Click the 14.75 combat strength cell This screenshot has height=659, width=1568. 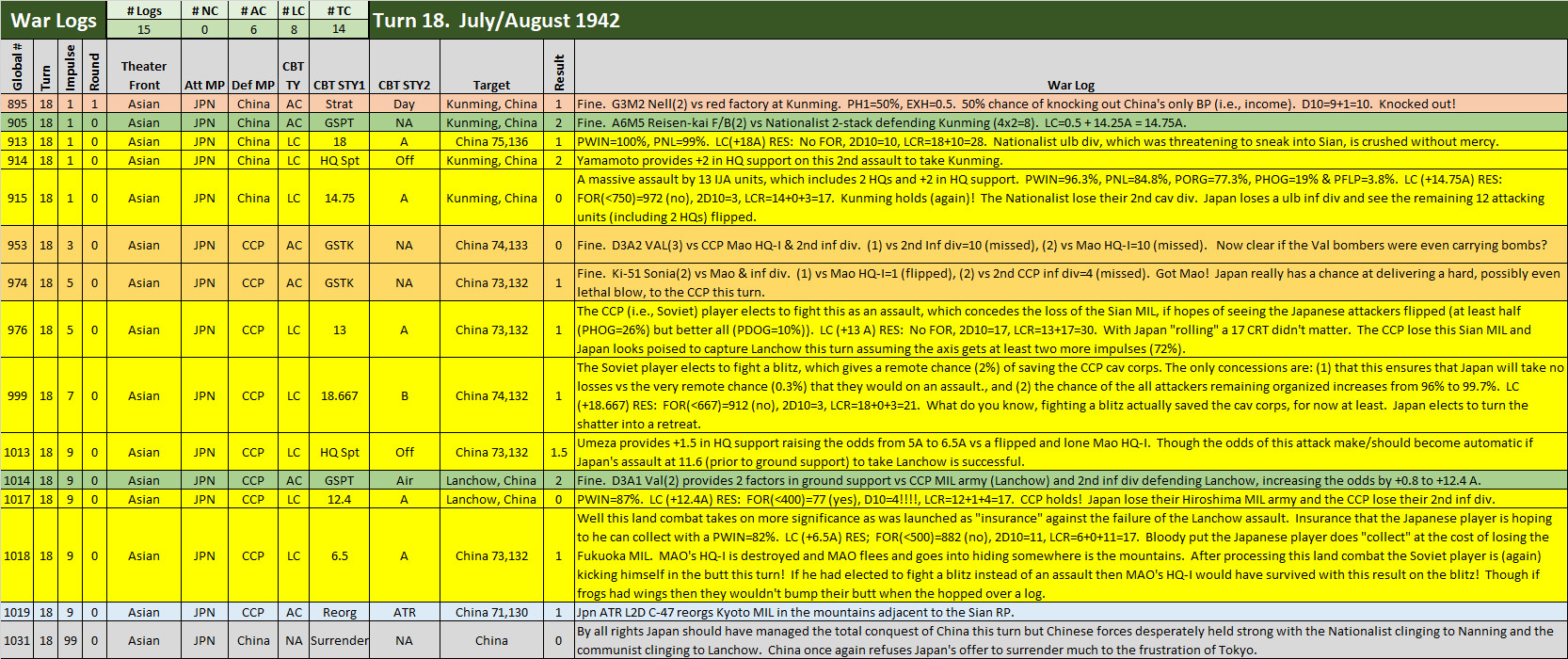pos(339,198)
